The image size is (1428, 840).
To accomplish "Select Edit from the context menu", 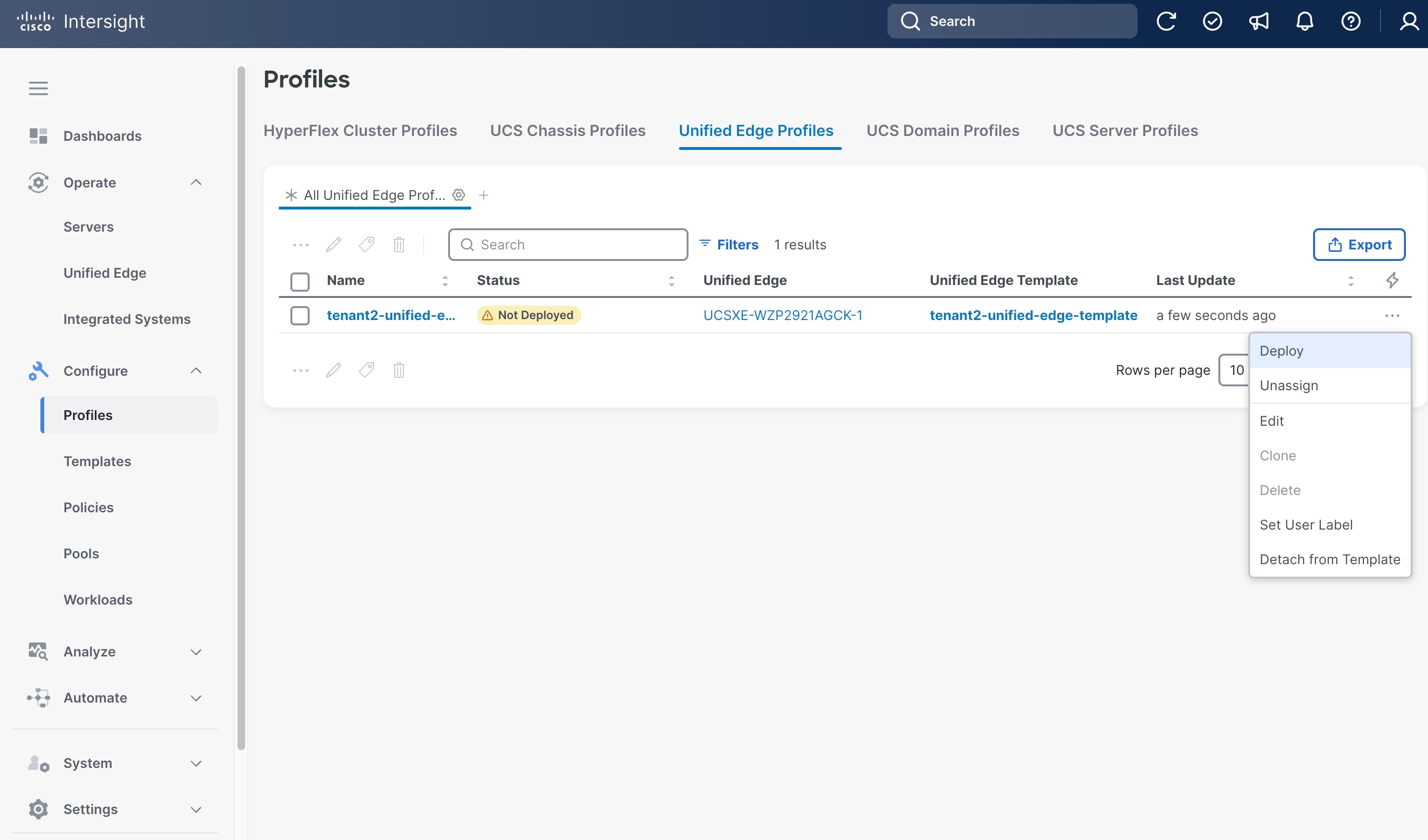I will 1330,421.
